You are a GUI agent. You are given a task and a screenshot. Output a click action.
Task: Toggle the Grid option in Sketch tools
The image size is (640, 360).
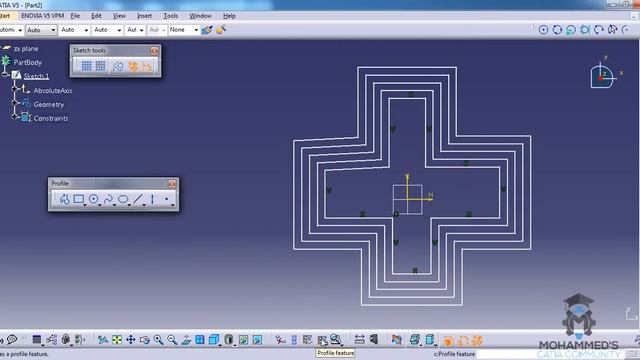pyautogui.click(x=86, y=66)
